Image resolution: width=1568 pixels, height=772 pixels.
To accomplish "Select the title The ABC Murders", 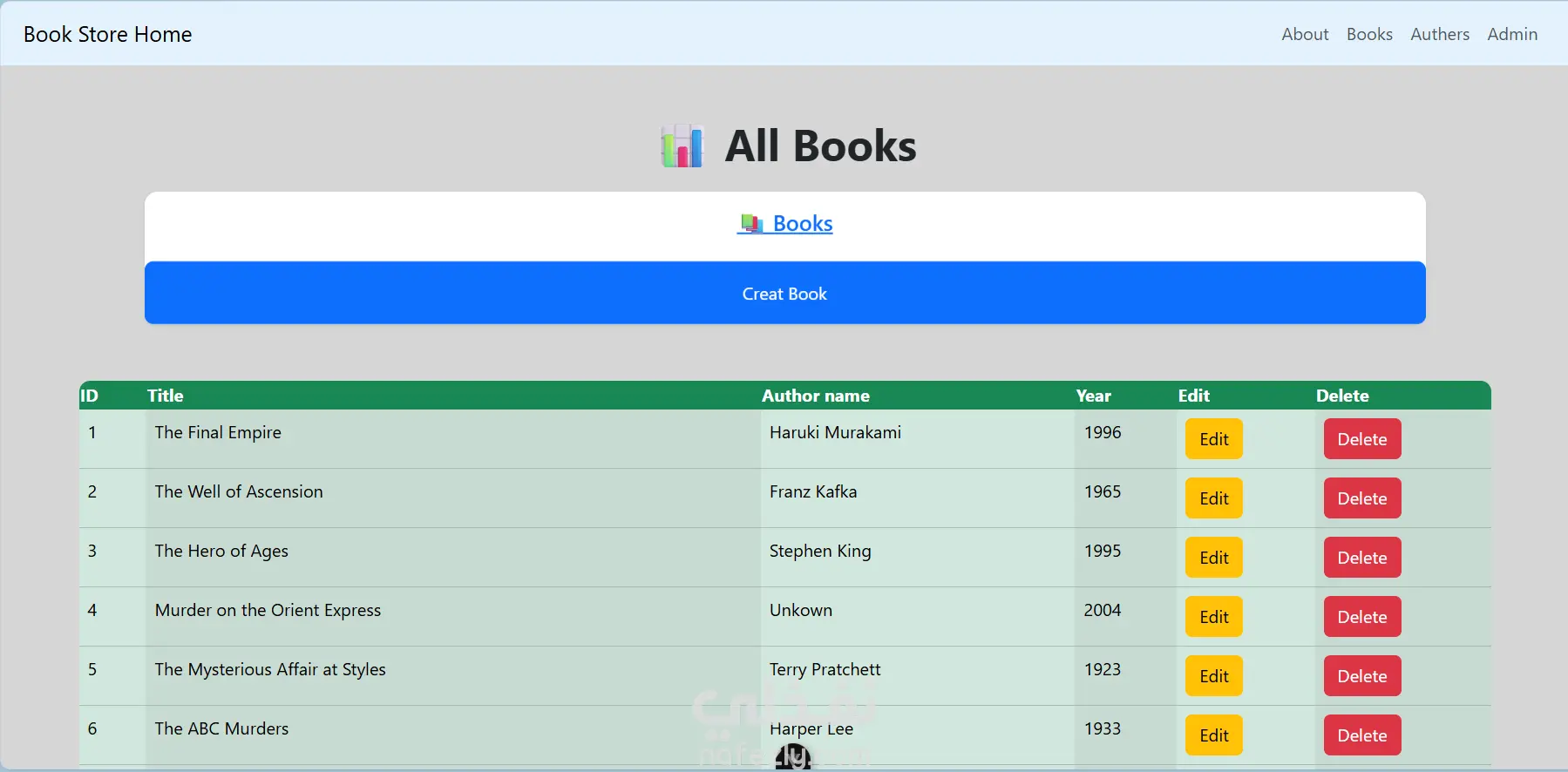I will pyautogui.click(x=221, y=728).
